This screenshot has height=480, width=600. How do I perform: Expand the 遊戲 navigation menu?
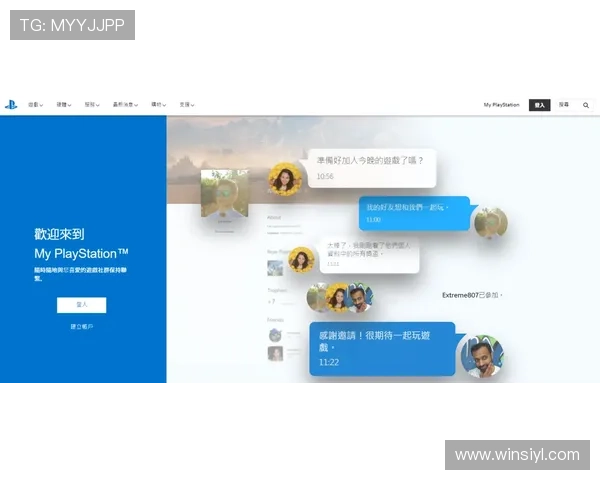[x=36, y=104]
